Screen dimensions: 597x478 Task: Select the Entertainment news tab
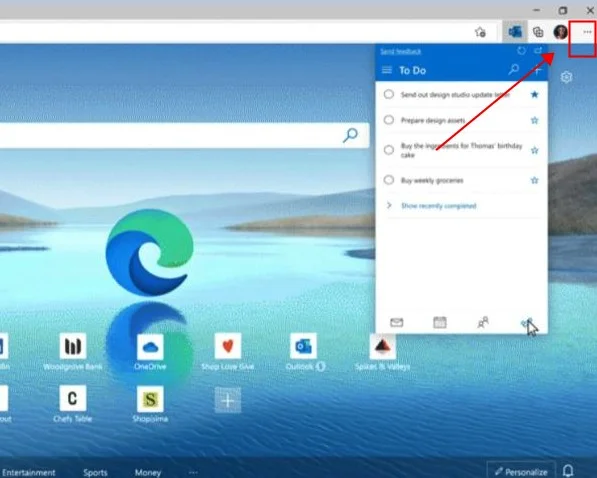(x=29, y=472)
